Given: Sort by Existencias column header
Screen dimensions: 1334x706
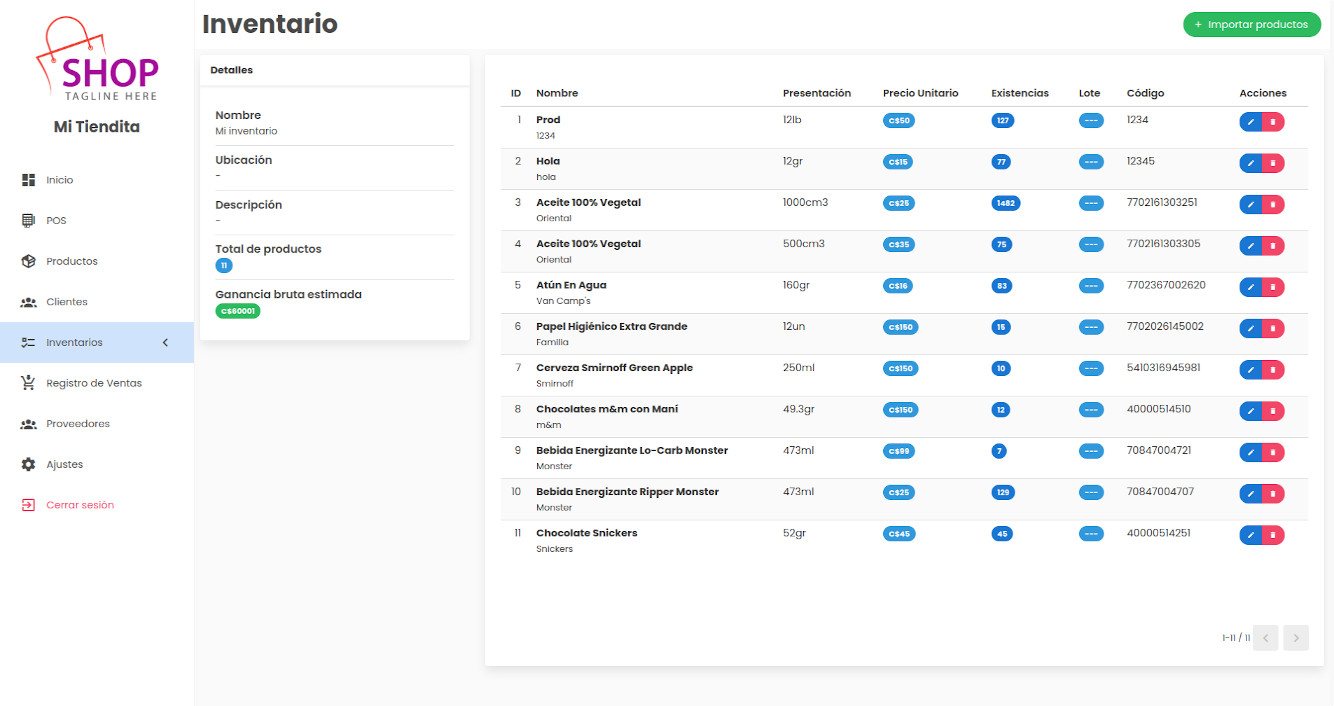Looking at the screenshot, I should 1020,93.
